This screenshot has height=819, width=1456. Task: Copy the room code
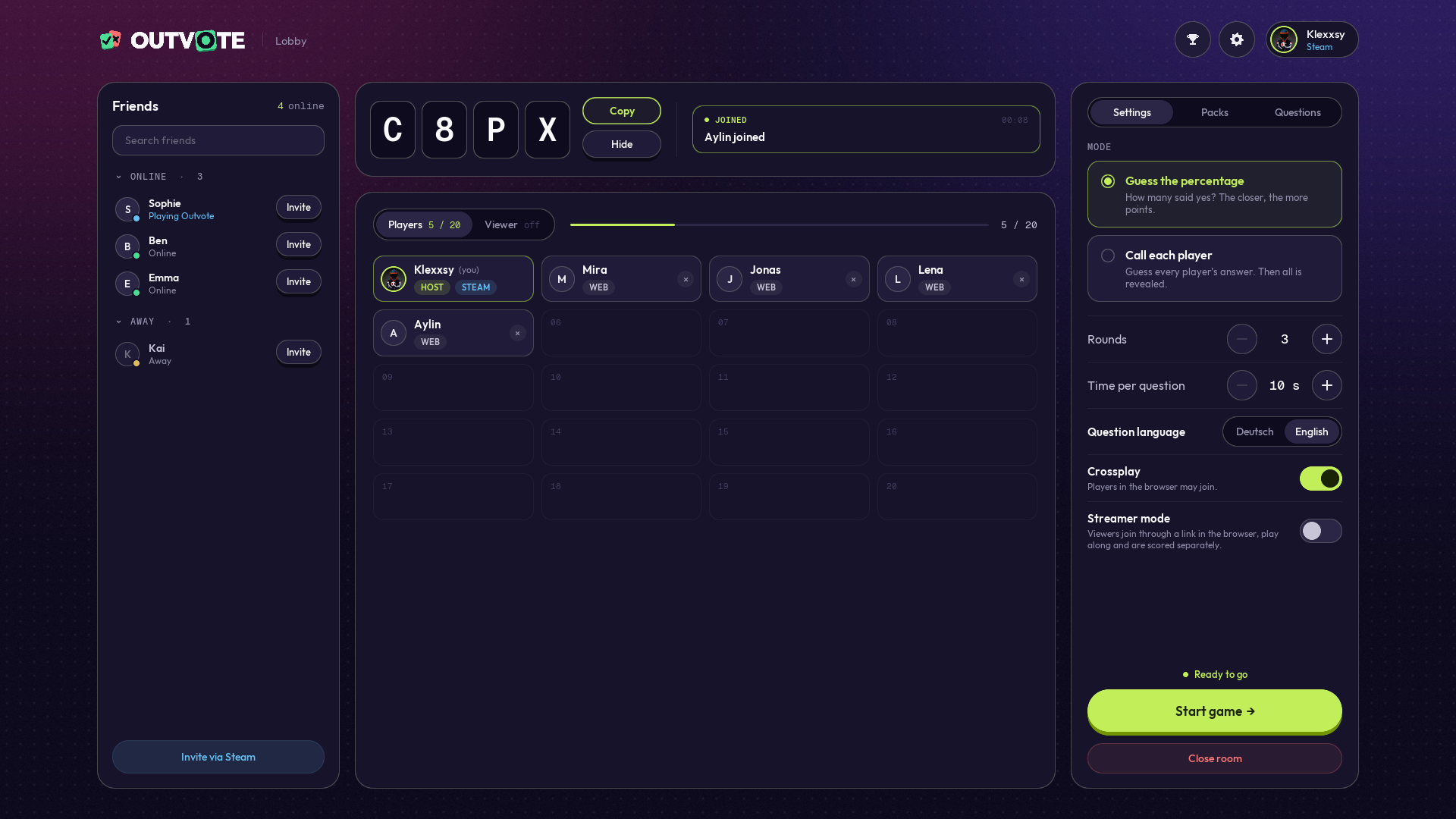pyautogui.click(x=622, y=111)
